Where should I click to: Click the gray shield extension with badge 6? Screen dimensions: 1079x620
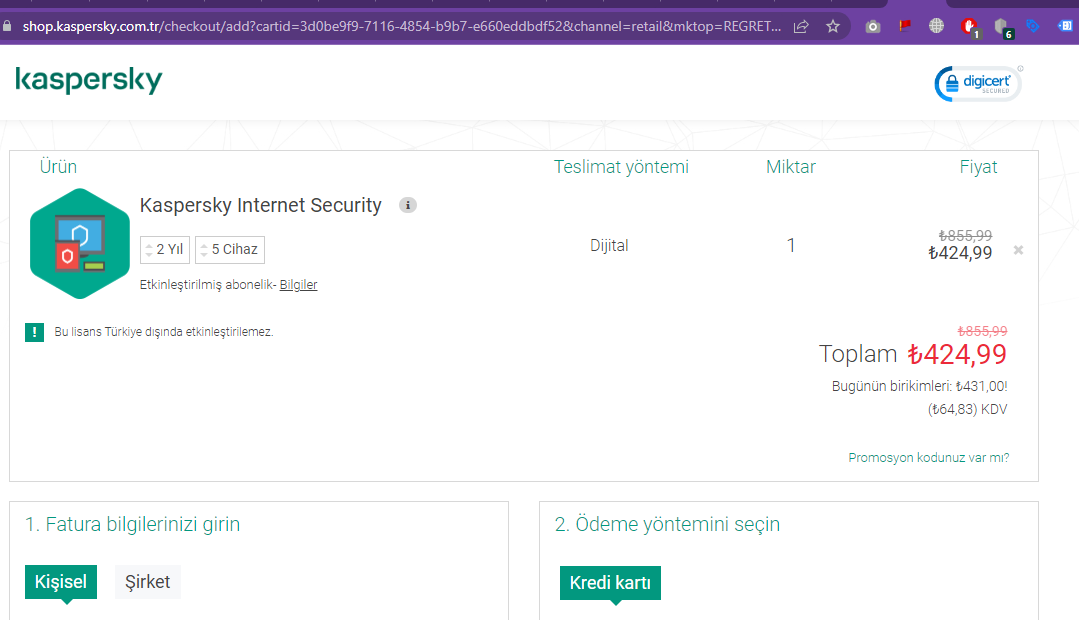click(x=1002, y=28)
